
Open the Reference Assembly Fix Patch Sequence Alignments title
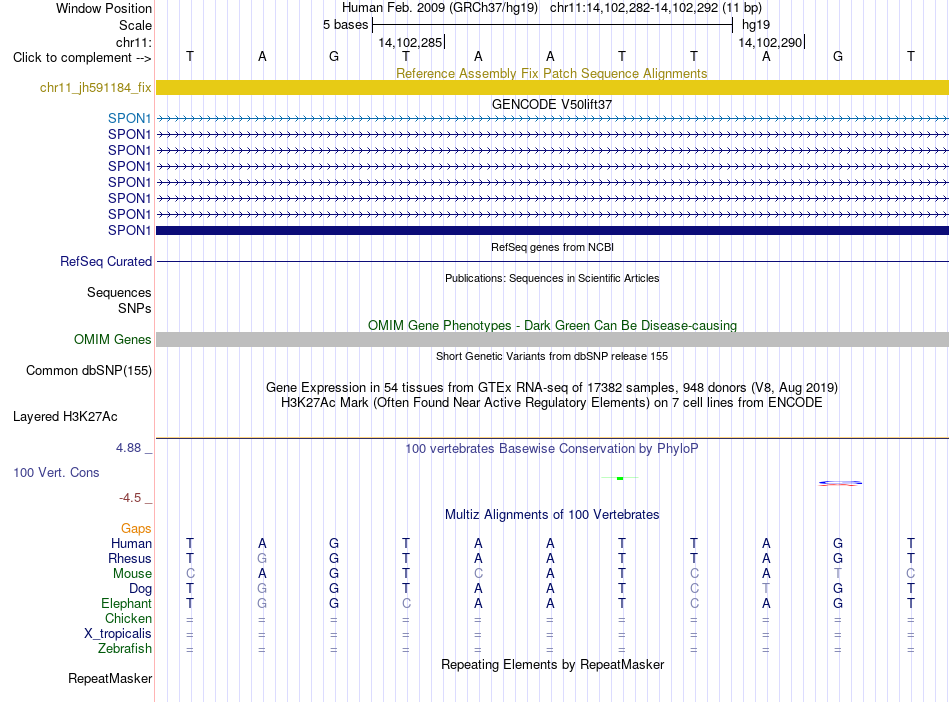pyautogui.click(x=551, y=73)
